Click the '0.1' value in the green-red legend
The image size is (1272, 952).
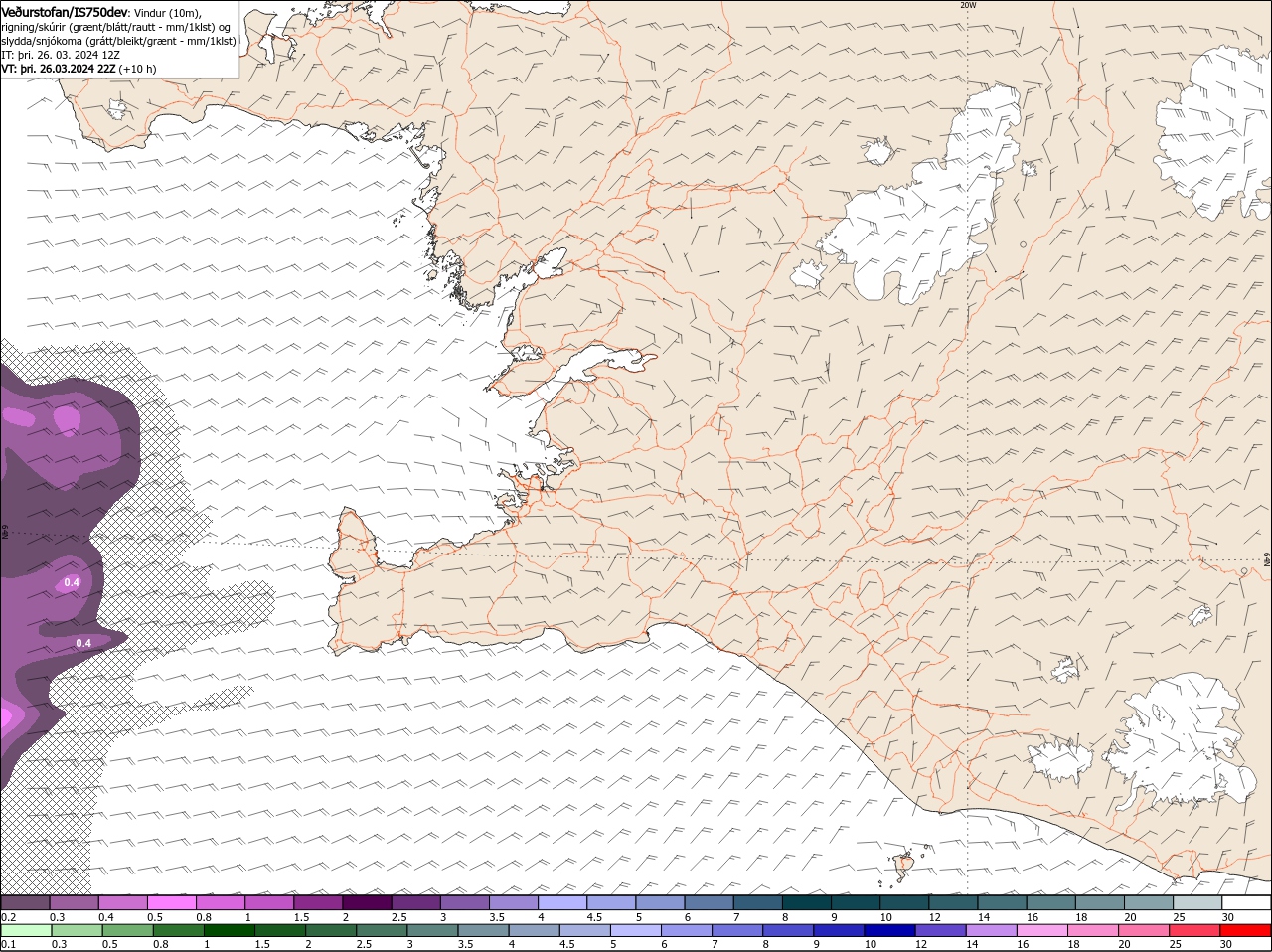click(8, 944)
